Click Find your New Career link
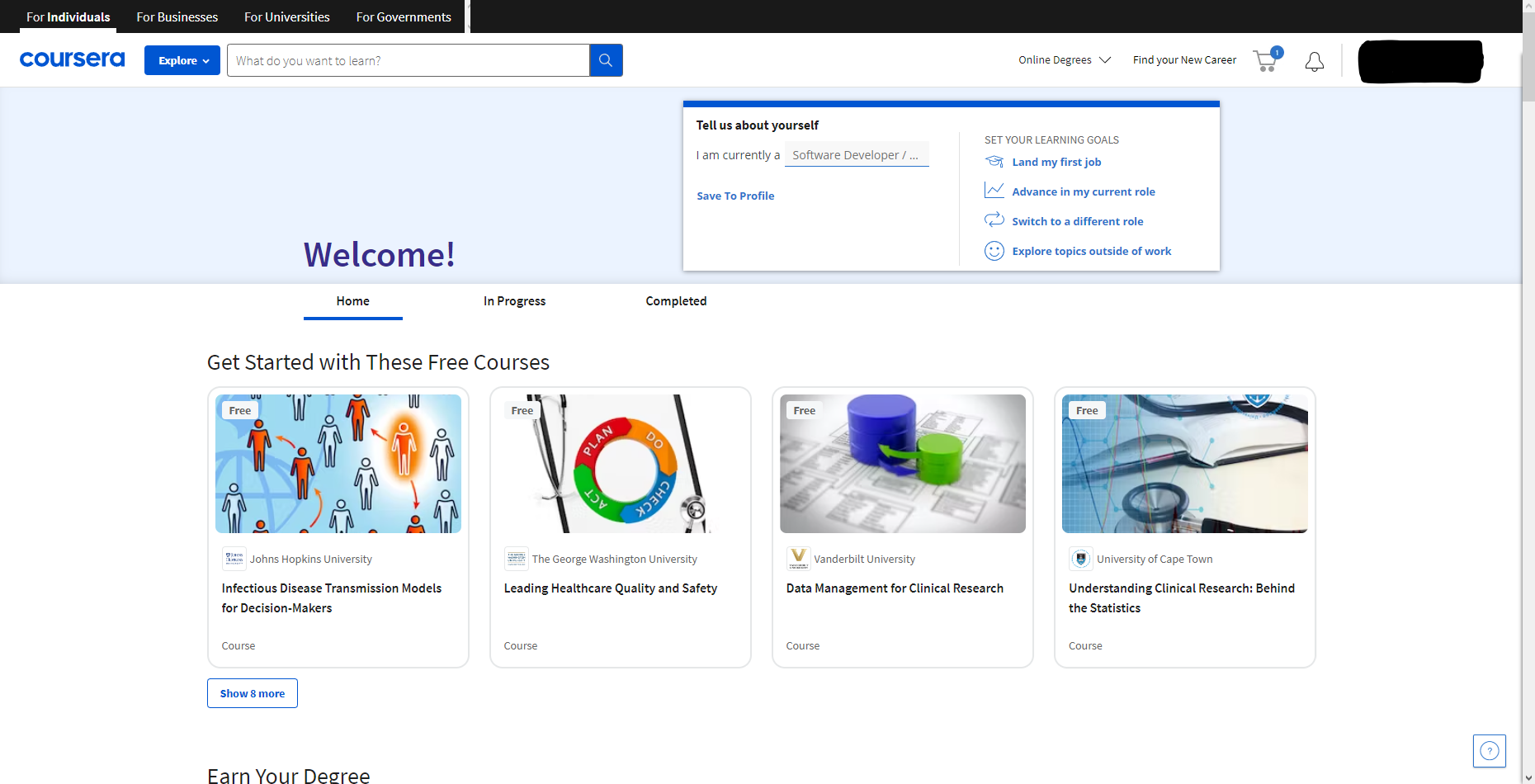The image size is (1535, 784). (x=1184, y=59)
